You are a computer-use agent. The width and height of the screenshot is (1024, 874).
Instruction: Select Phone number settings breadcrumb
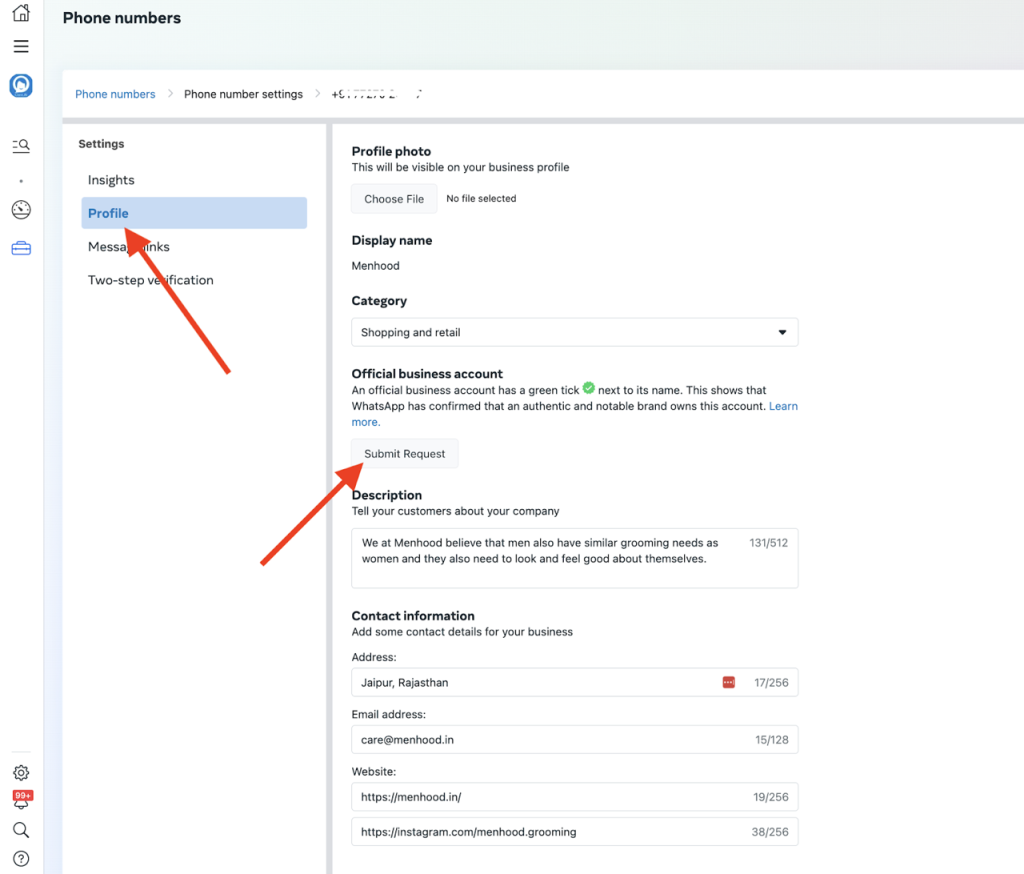coord(243,94)
